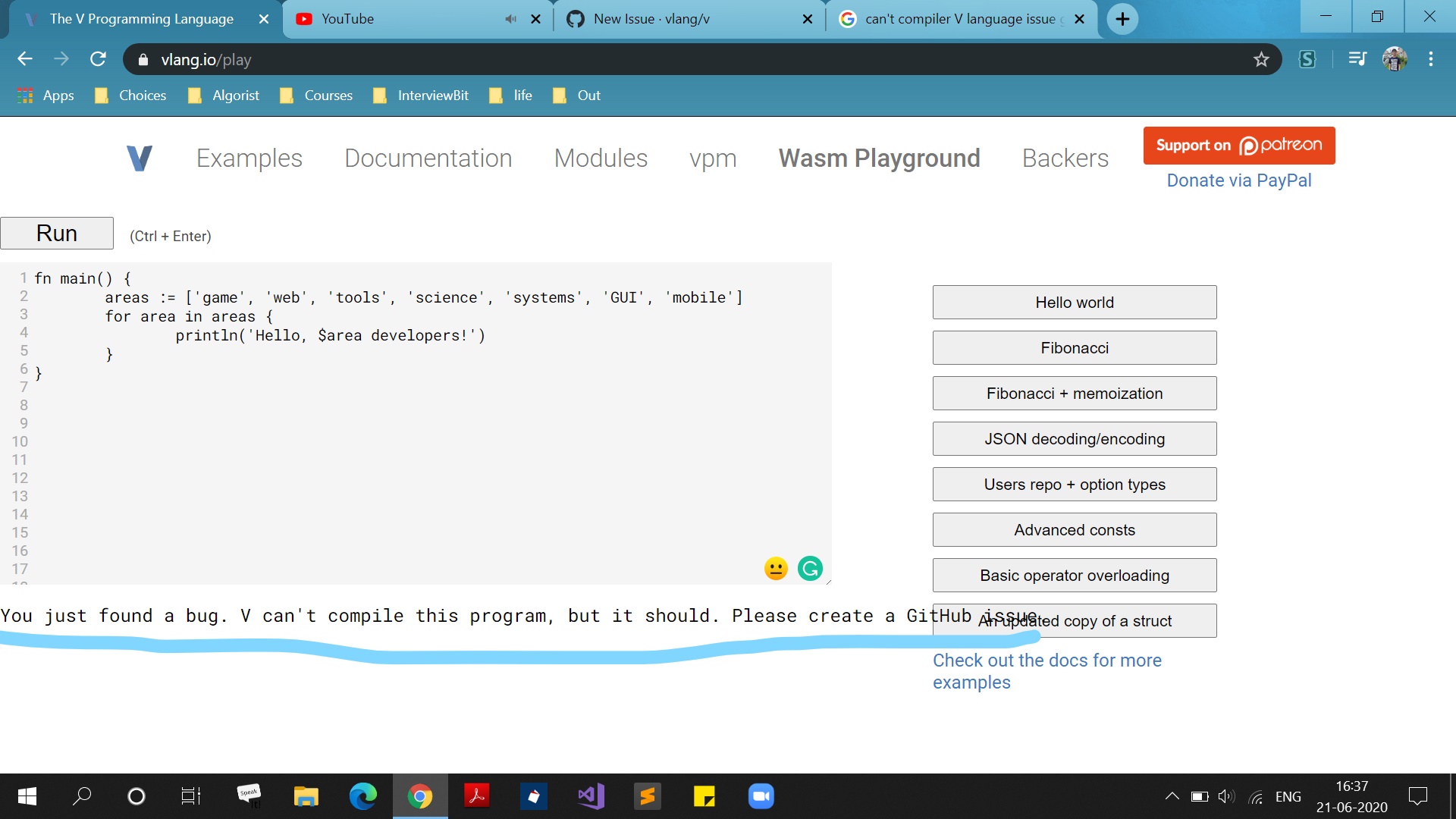The image size is (1456, 819).
Task: Open the Choices bookmark folder
Action: [130, 96]
